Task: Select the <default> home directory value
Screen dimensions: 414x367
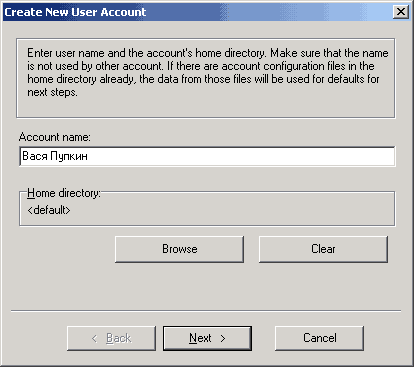Action: (49, 210)
